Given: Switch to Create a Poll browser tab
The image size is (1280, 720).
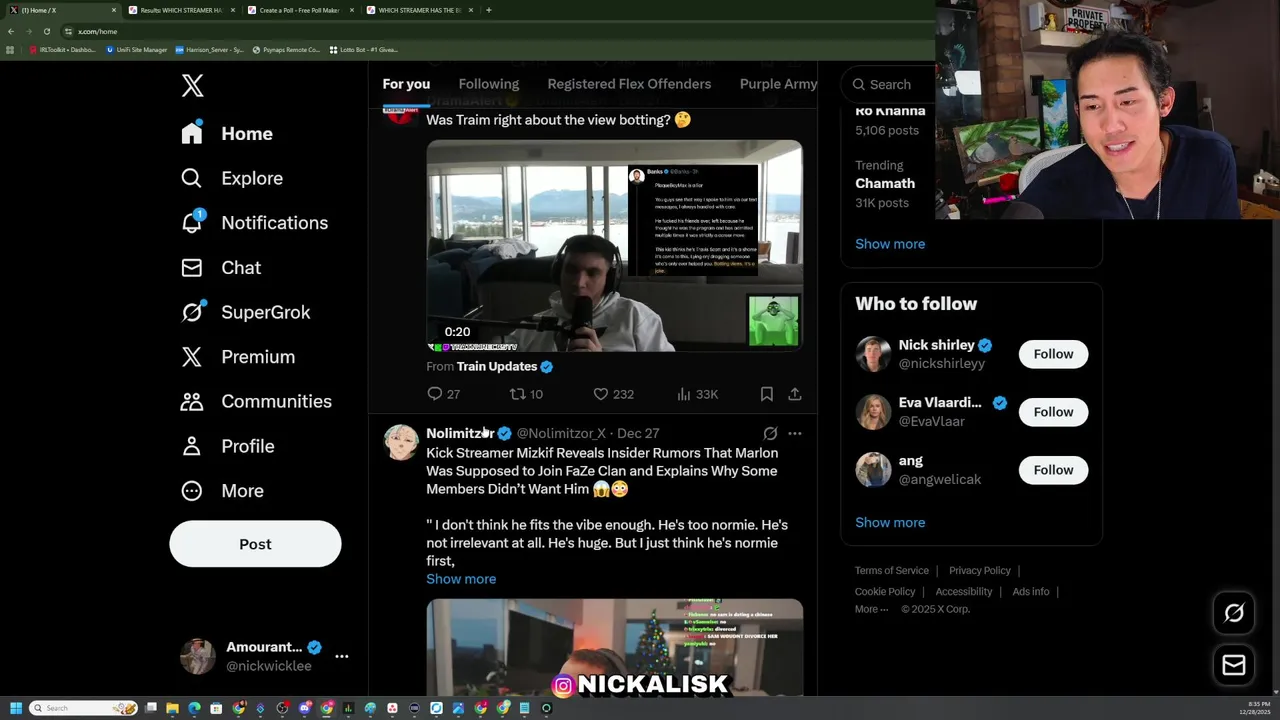Looking at the screenshot, I should point(299,10).
